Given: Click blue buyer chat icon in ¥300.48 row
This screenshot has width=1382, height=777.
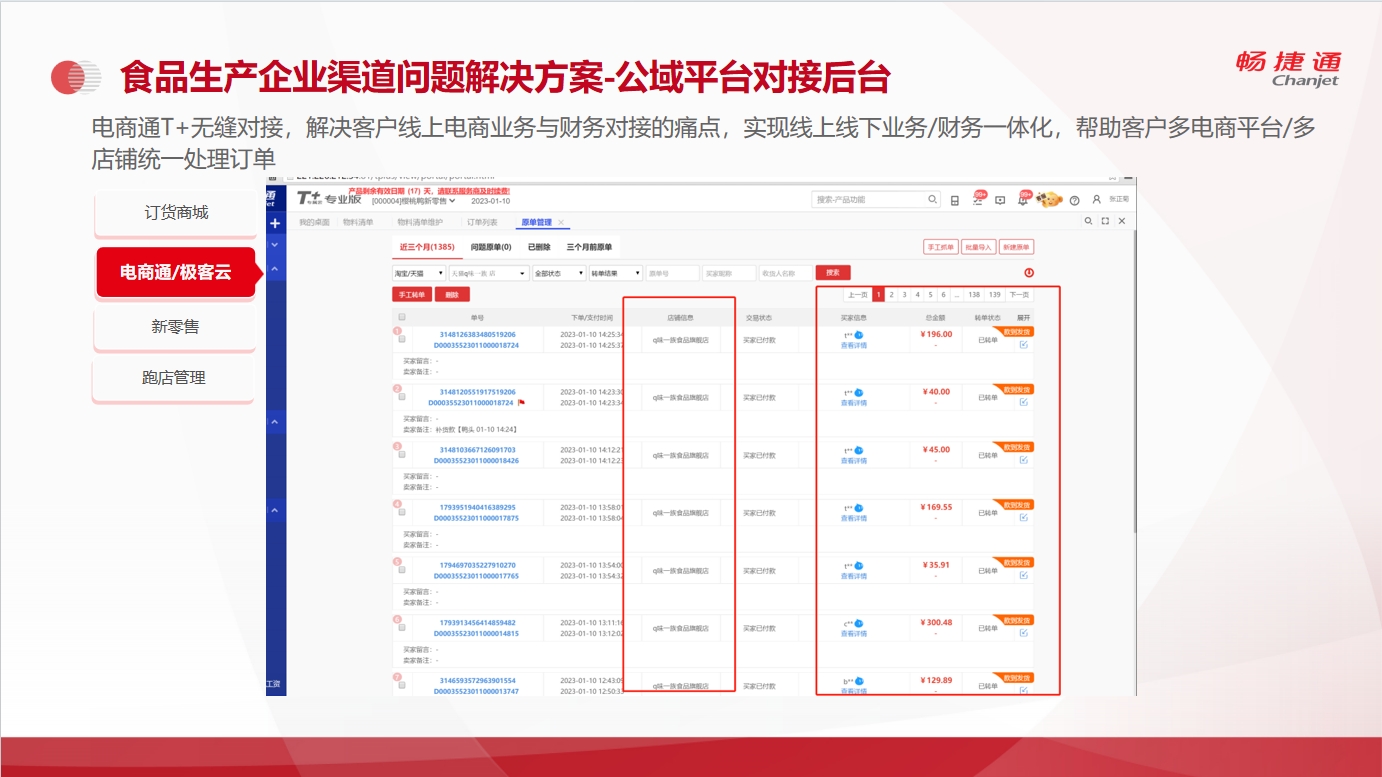Looking at the screenshot, I should (859, 623).
